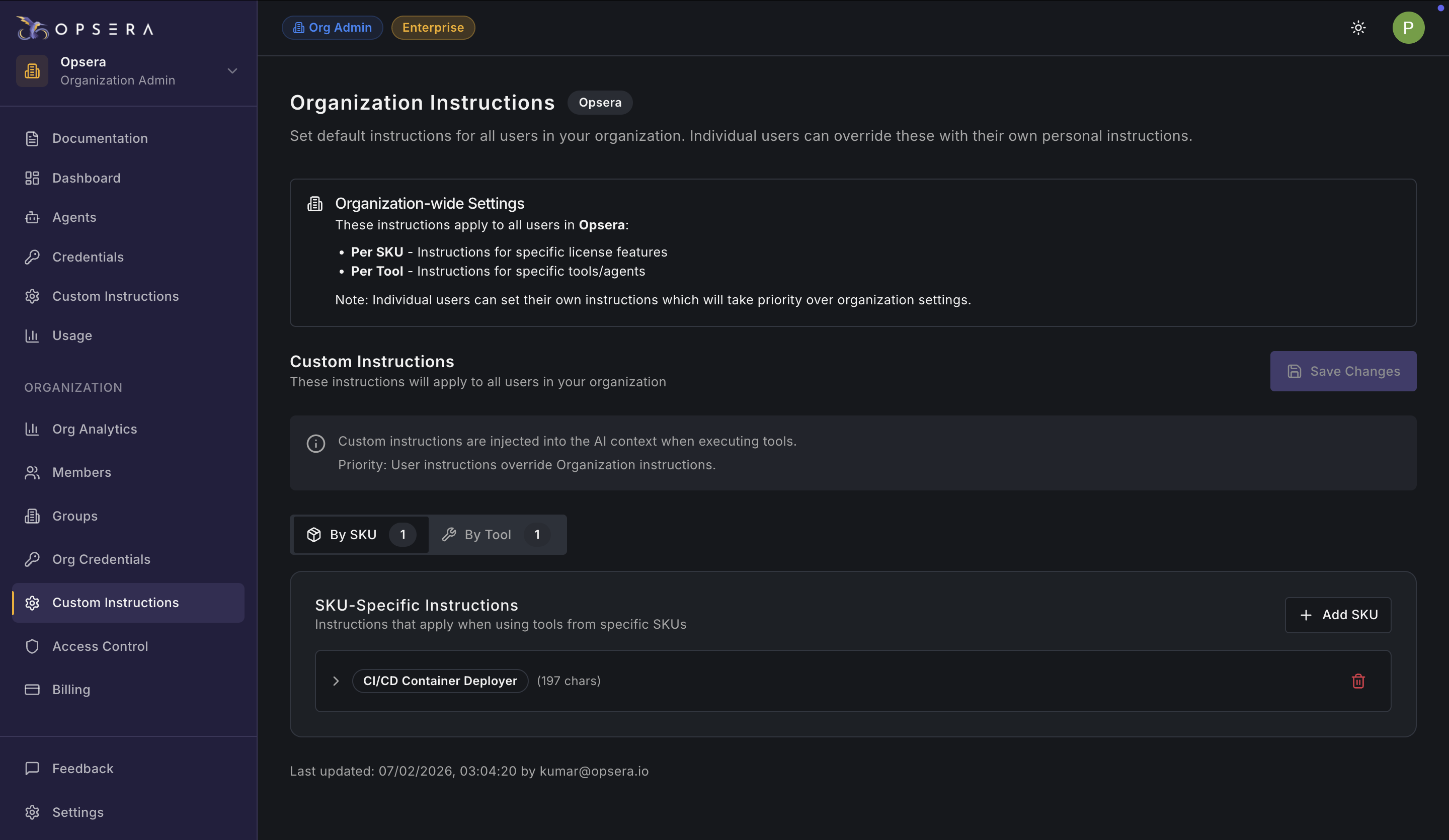Click the Save Changes button
Image resolution: width=1449 pixels, height=840 pixels.
point(1343,371)
